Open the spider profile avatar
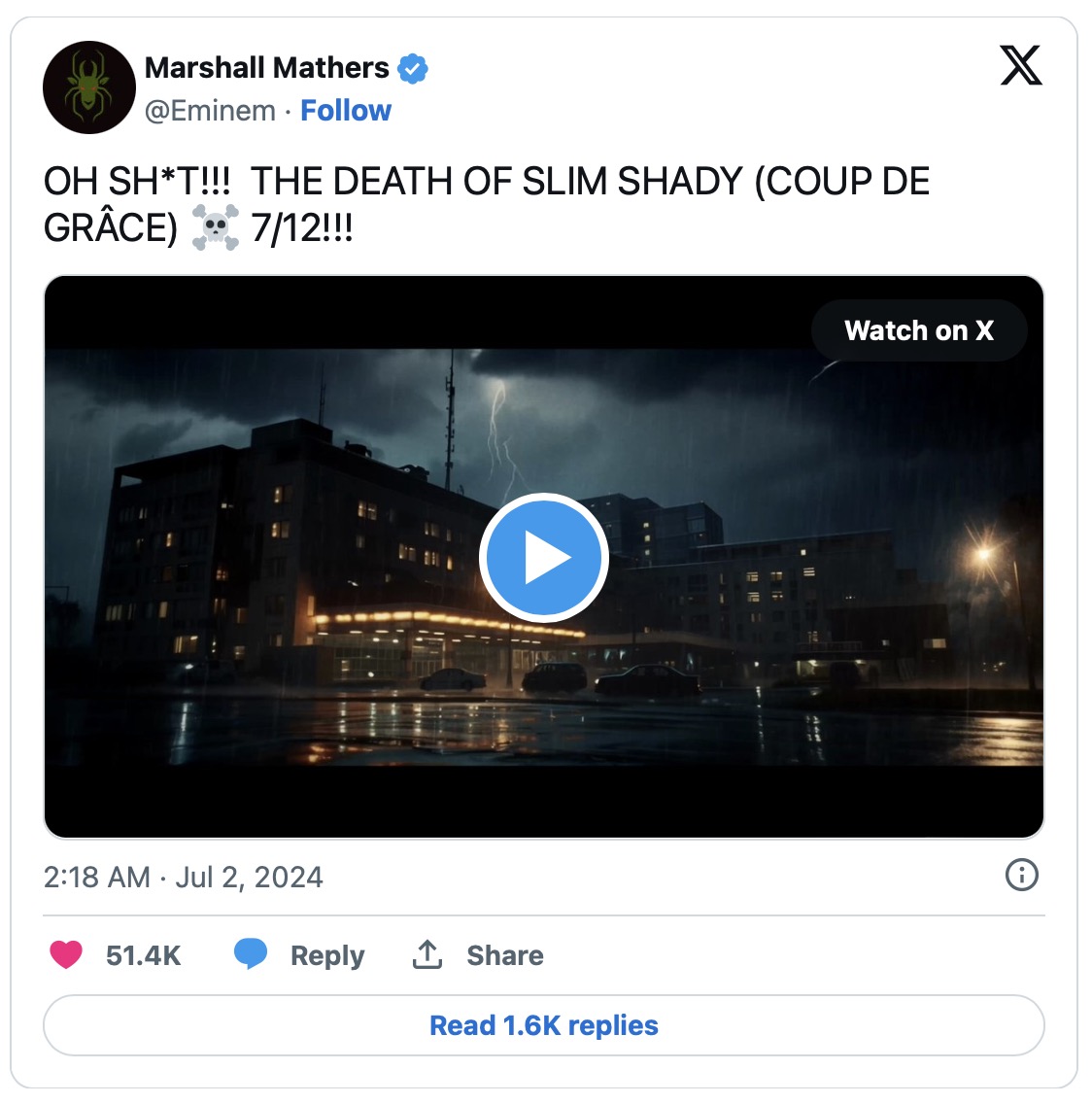The height and width of the screenshot is (1104, 1092). pyautogui.click(x=89, y=87)
